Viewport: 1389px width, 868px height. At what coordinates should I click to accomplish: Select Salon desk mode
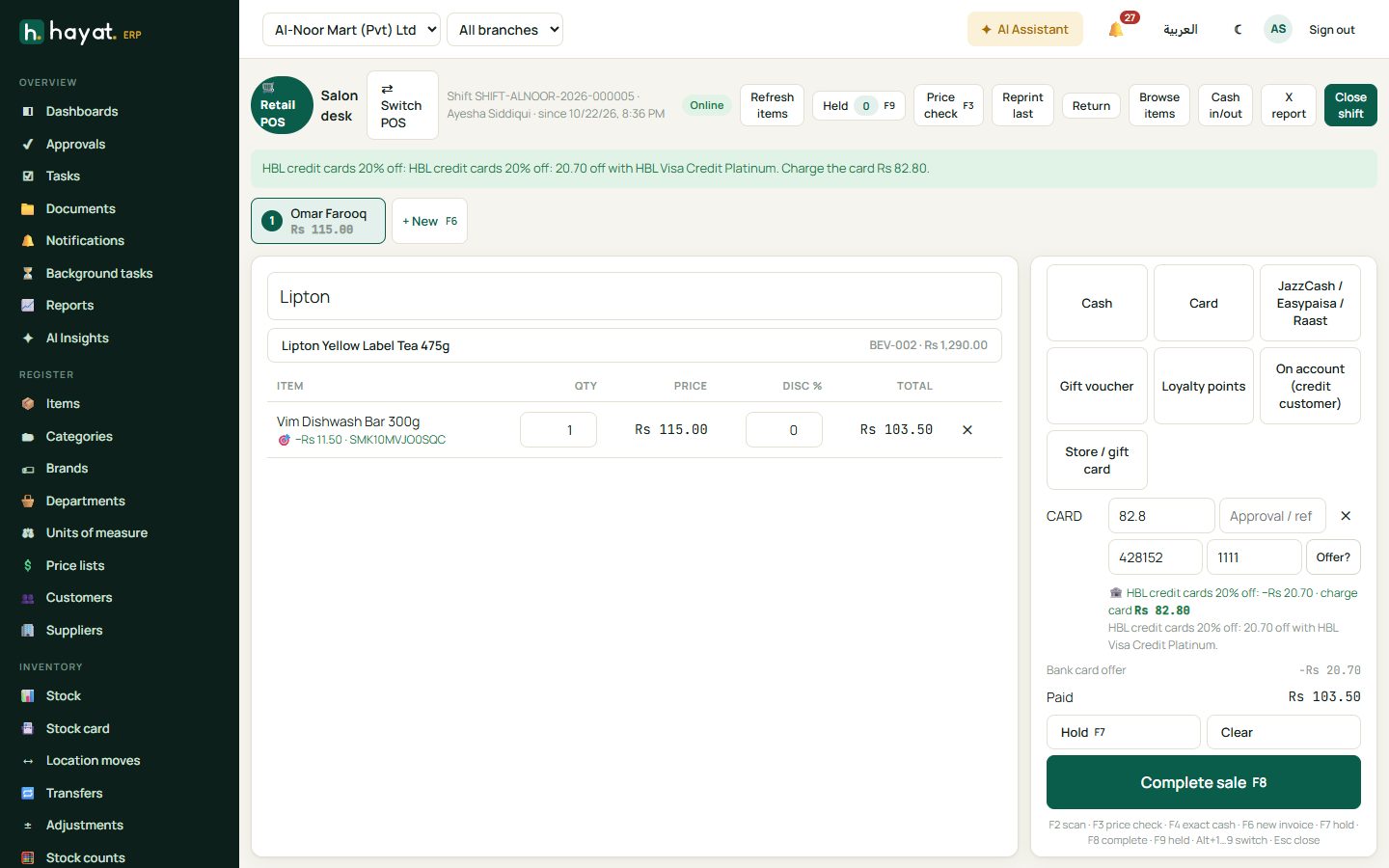click(x=339, y=105)
